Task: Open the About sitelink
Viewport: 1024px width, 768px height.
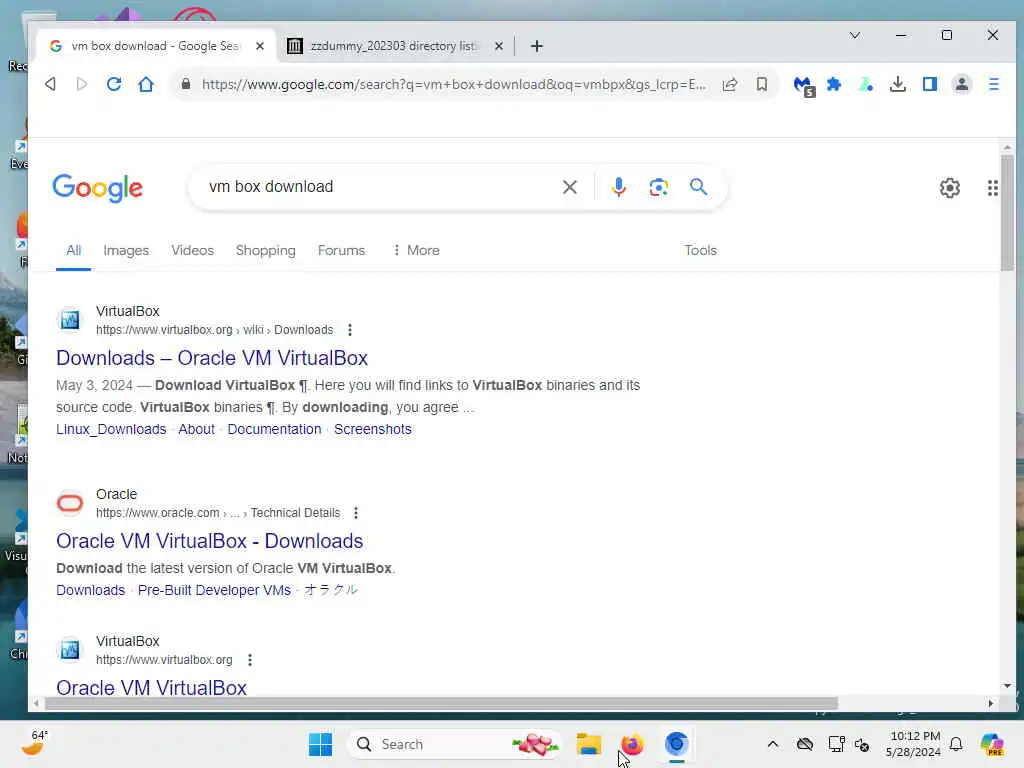Action: pos(197,429)
